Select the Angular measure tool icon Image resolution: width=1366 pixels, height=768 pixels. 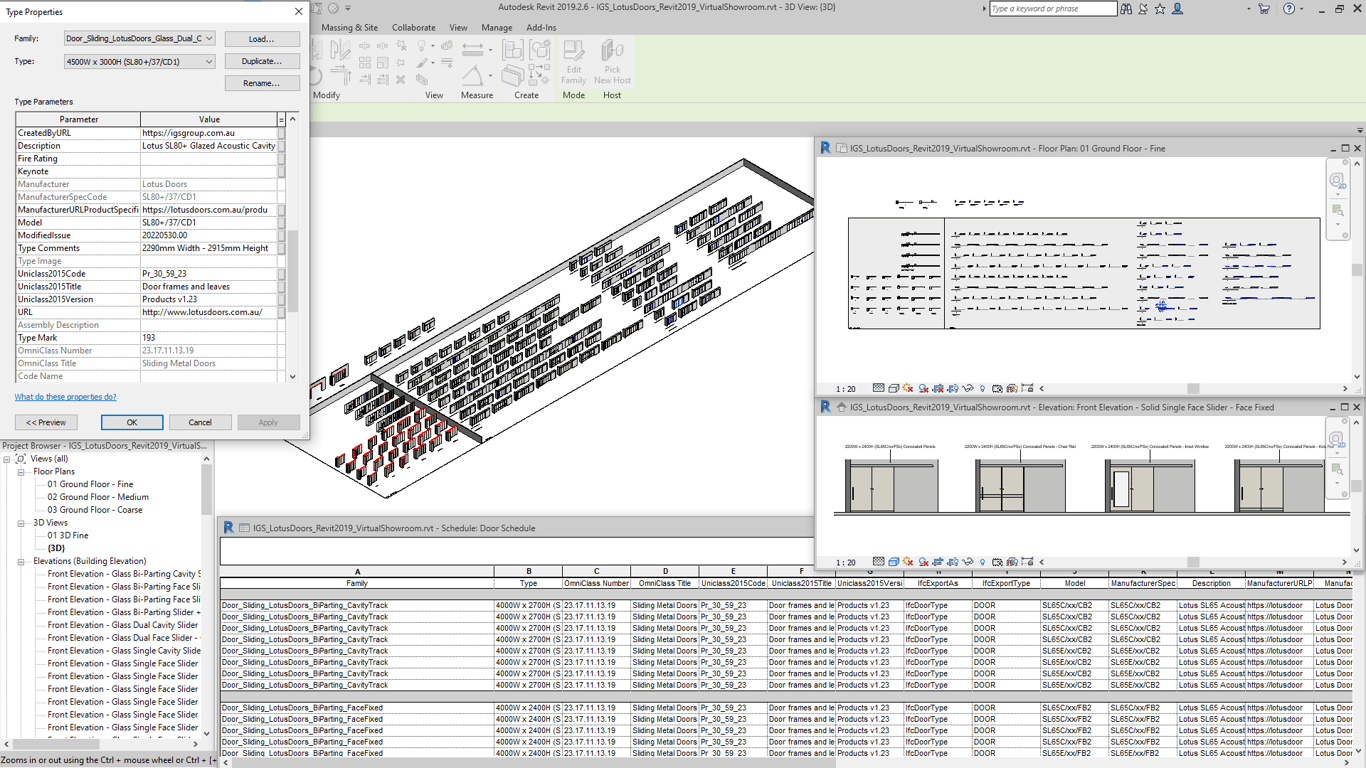[473, 76]
